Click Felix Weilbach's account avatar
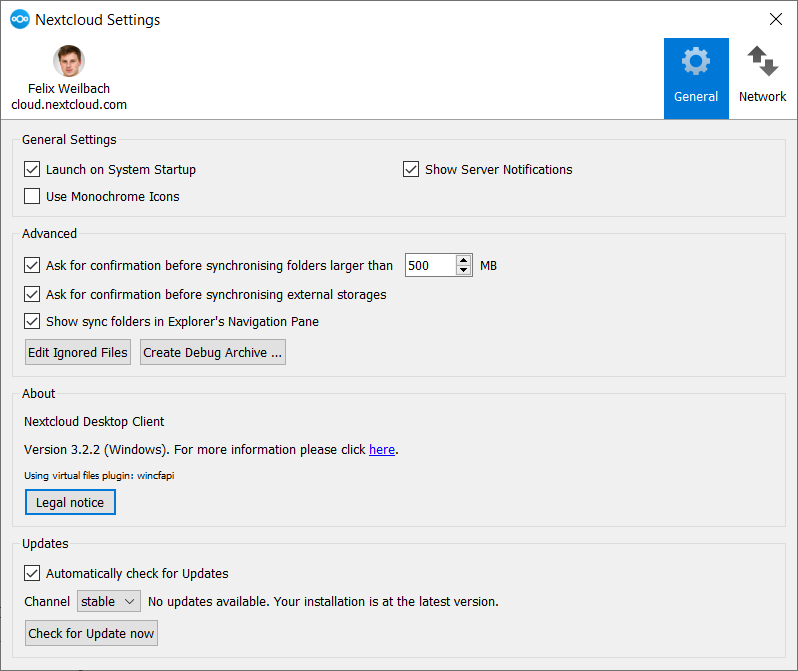Image resolution: width=798 pixels, height=671 pixels. tap(69, 62)
